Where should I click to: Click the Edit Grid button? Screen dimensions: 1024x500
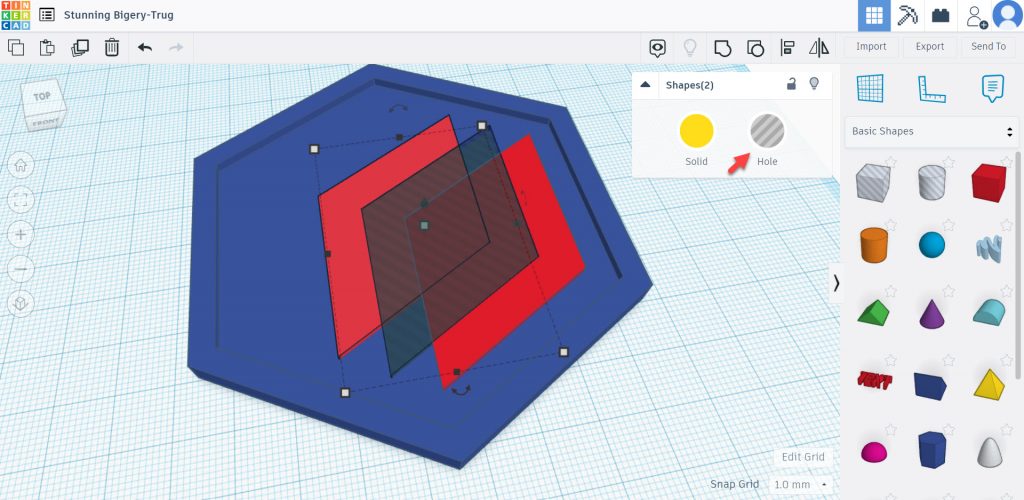pyautogui.click(x=803, y=457)
